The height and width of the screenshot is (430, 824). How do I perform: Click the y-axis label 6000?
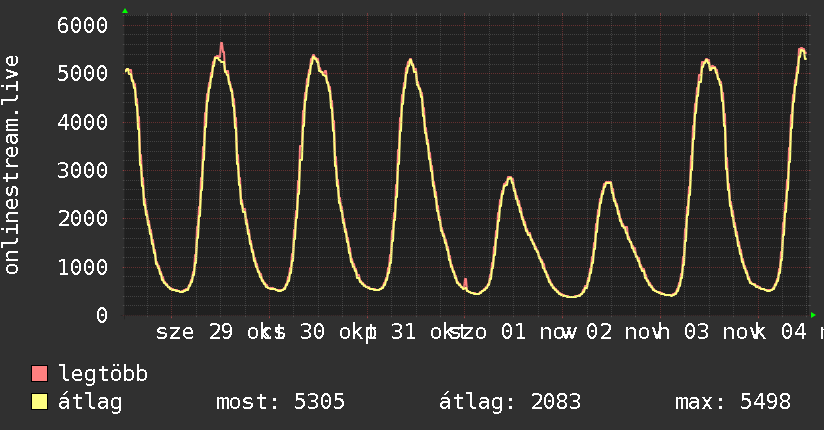click(x=83, y=25)
